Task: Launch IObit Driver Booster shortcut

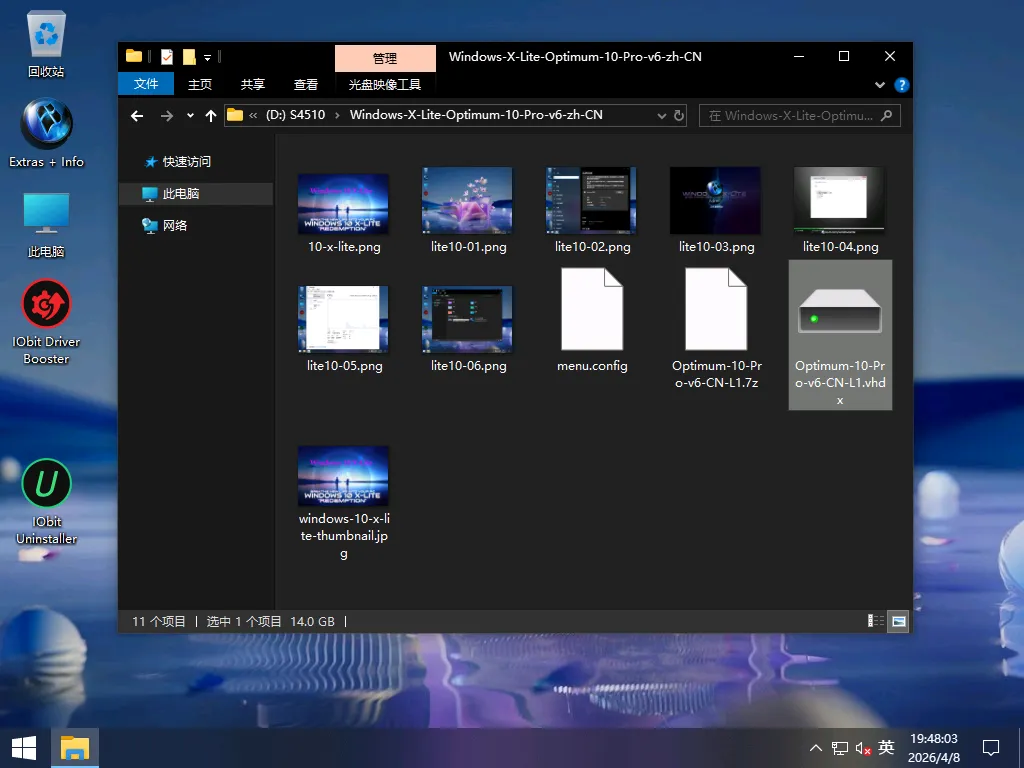Action: (46, 322)
